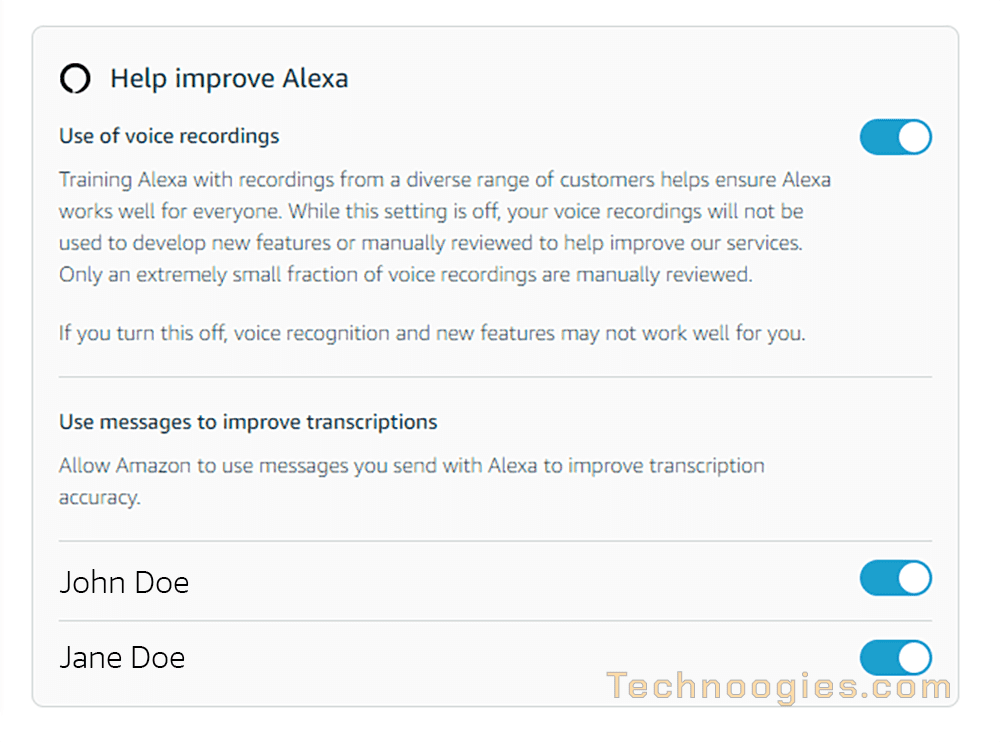
Task: Click the Allow Amazon to use messages description
Action: [411, 482]
